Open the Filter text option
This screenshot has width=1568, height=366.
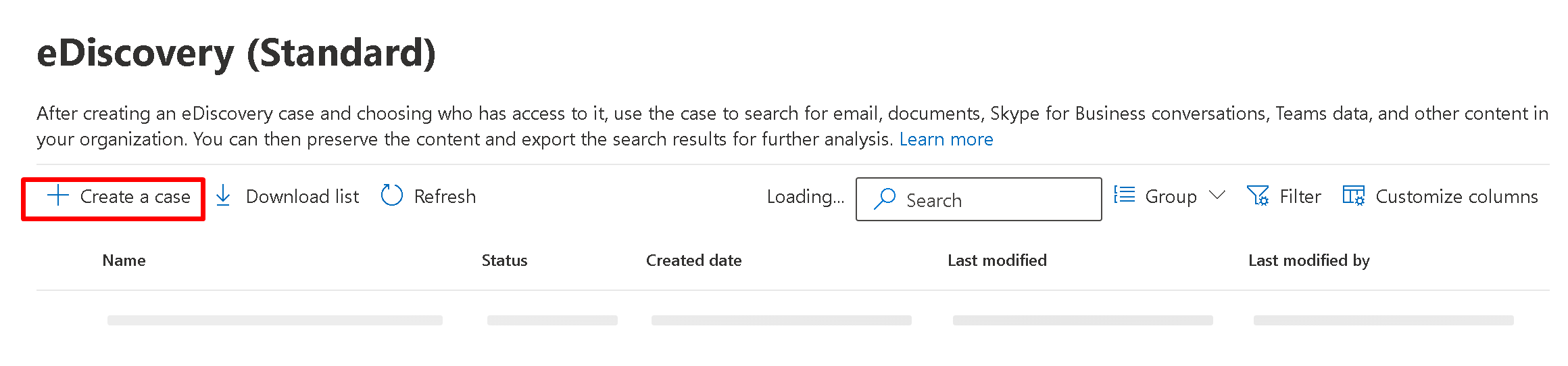pyautogui.click(x=1300, y=197)
